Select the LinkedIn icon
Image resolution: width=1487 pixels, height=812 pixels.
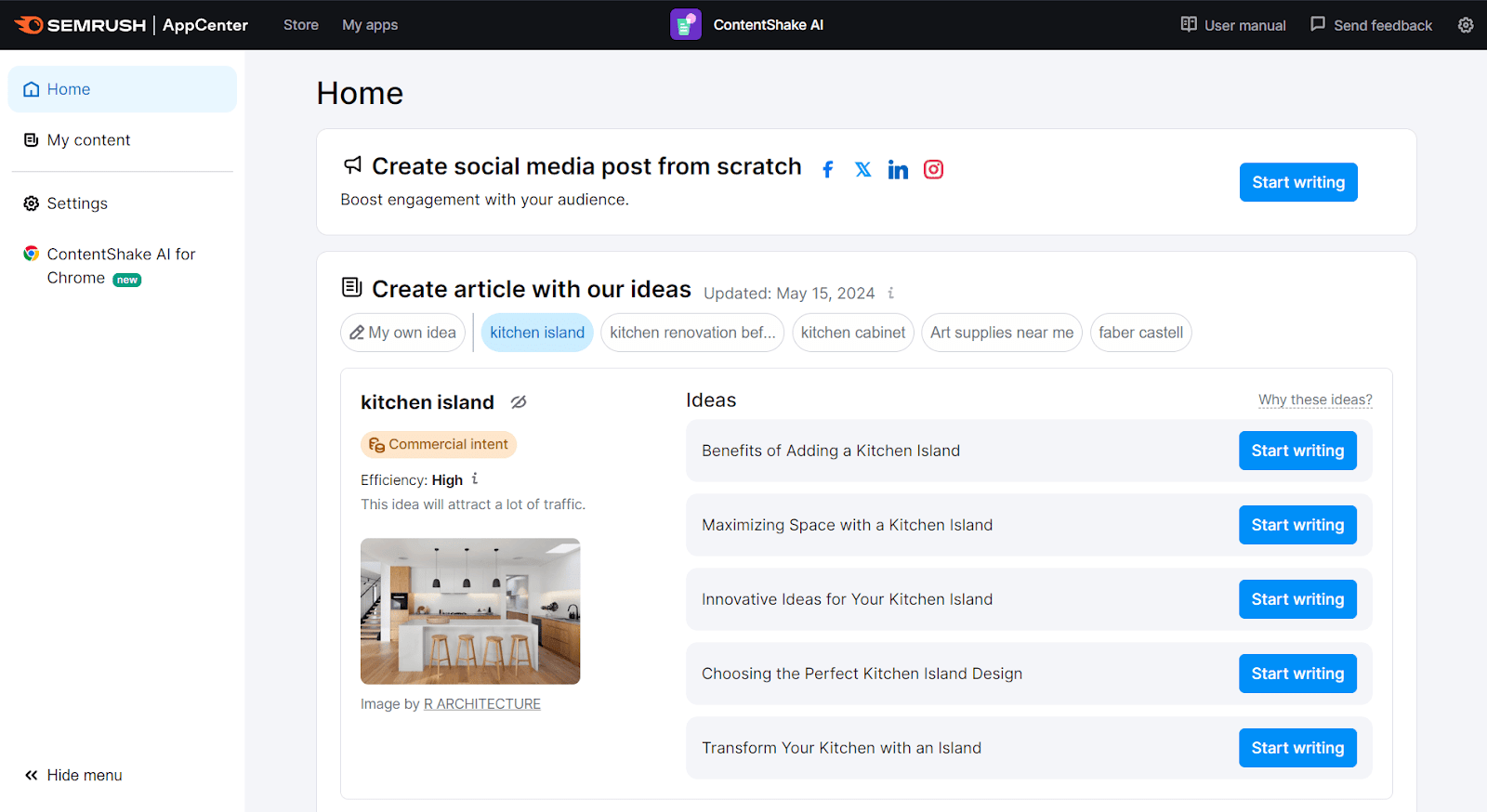(x=898, y=169)
